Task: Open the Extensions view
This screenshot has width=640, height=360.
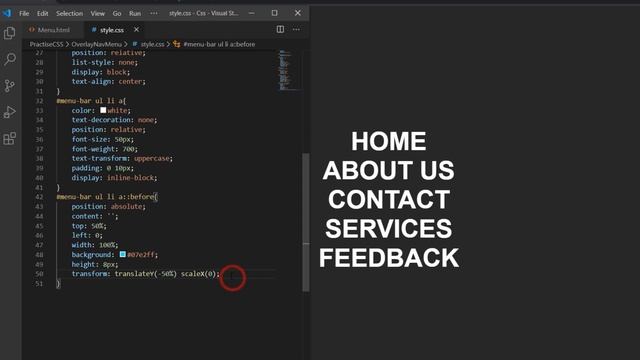Action: 9,139
